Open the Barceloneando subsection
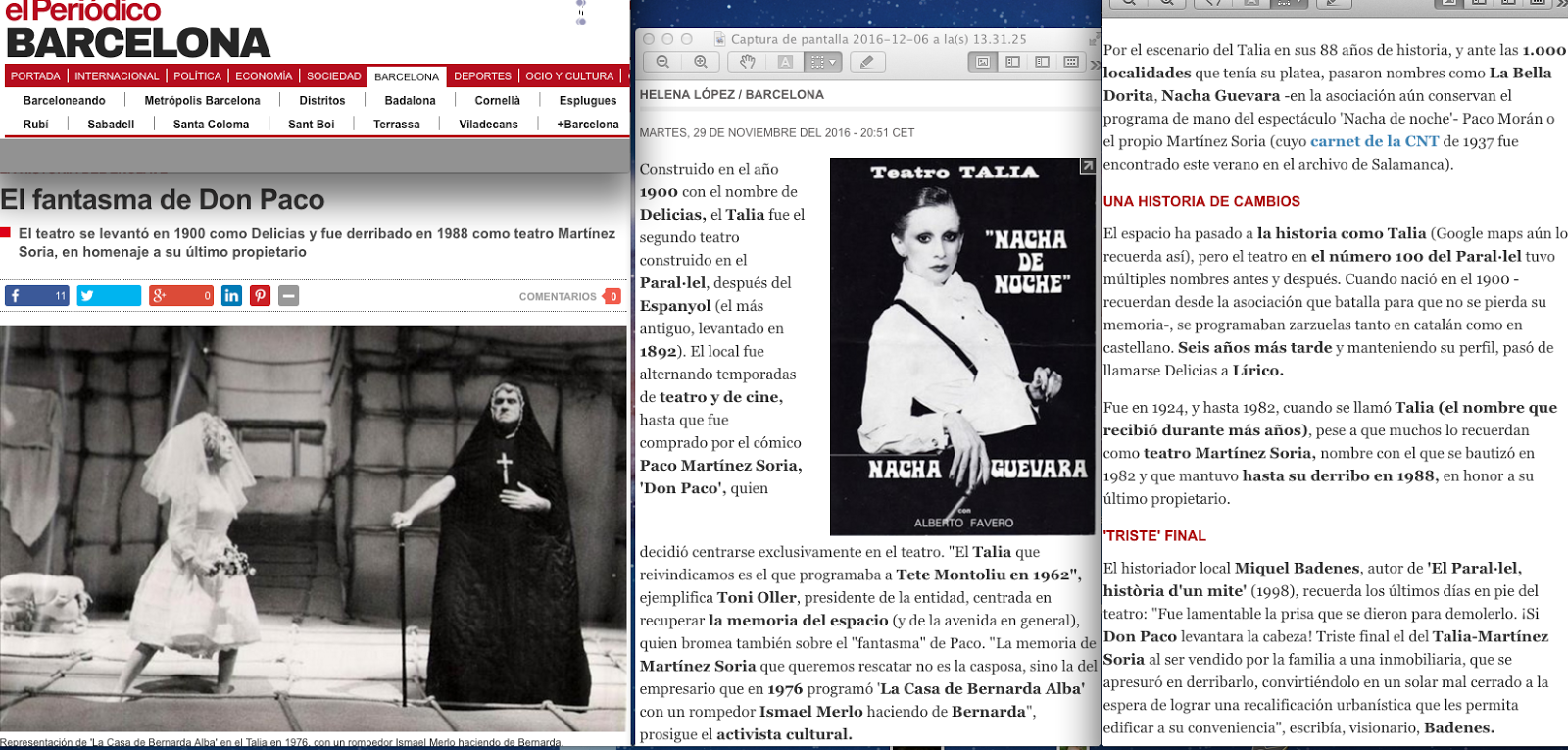Image resolution: width=1568 pixels, height=750 pixels. (x=65, y=101)
